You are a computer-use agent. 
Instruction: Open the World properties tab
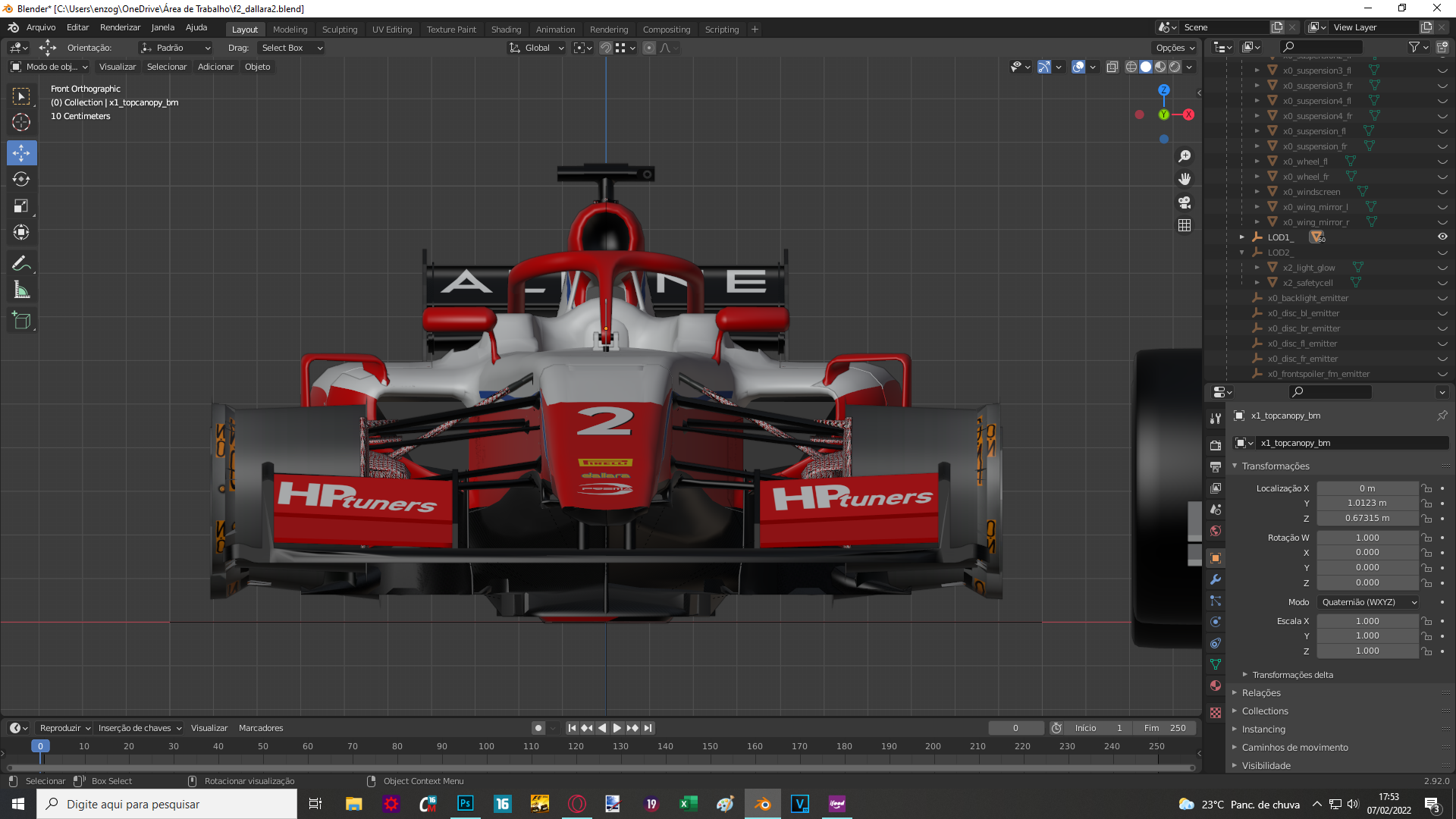(1216, 530)
